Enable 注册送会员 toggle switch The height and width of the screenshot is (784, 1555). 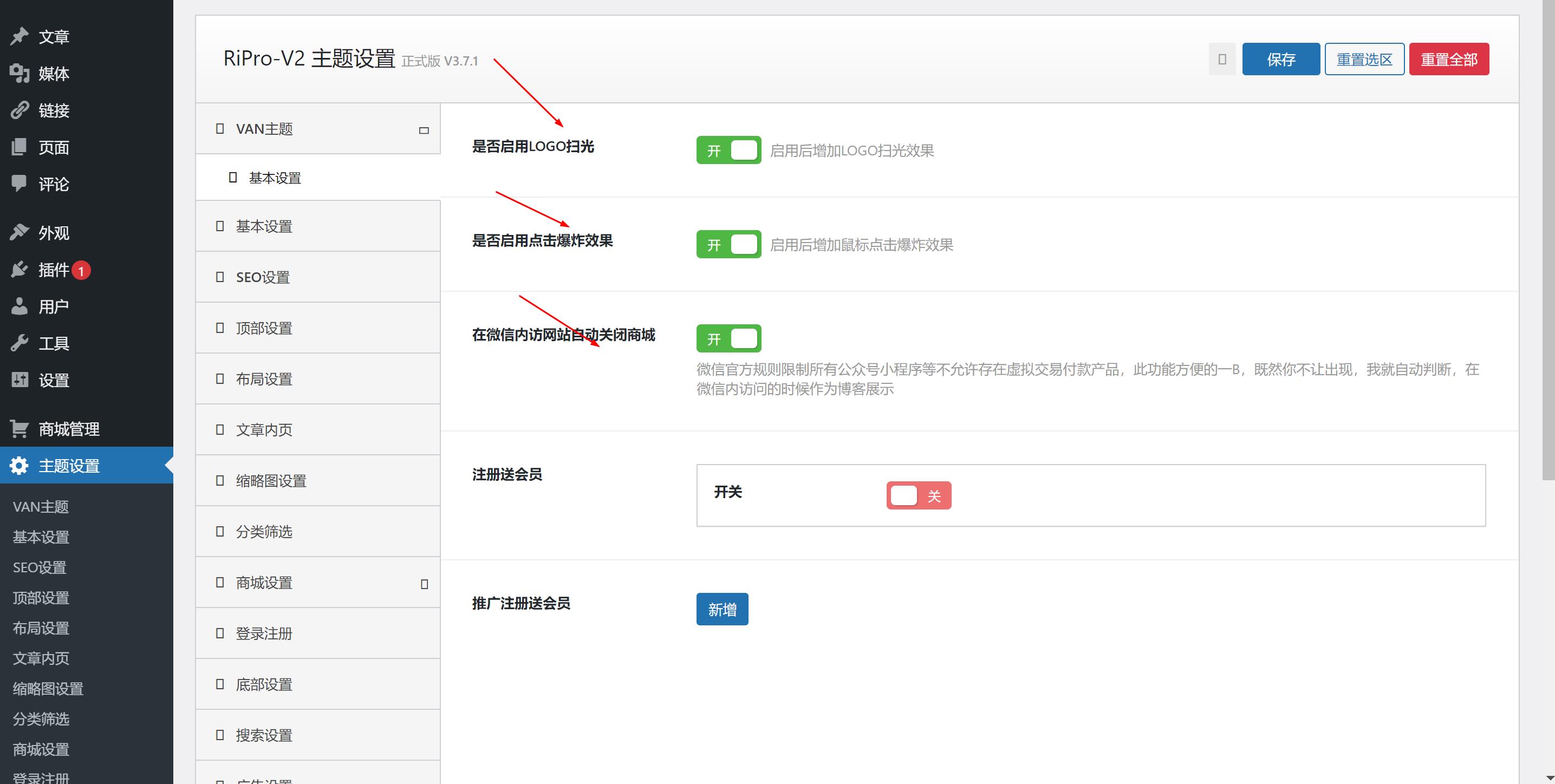918,495
